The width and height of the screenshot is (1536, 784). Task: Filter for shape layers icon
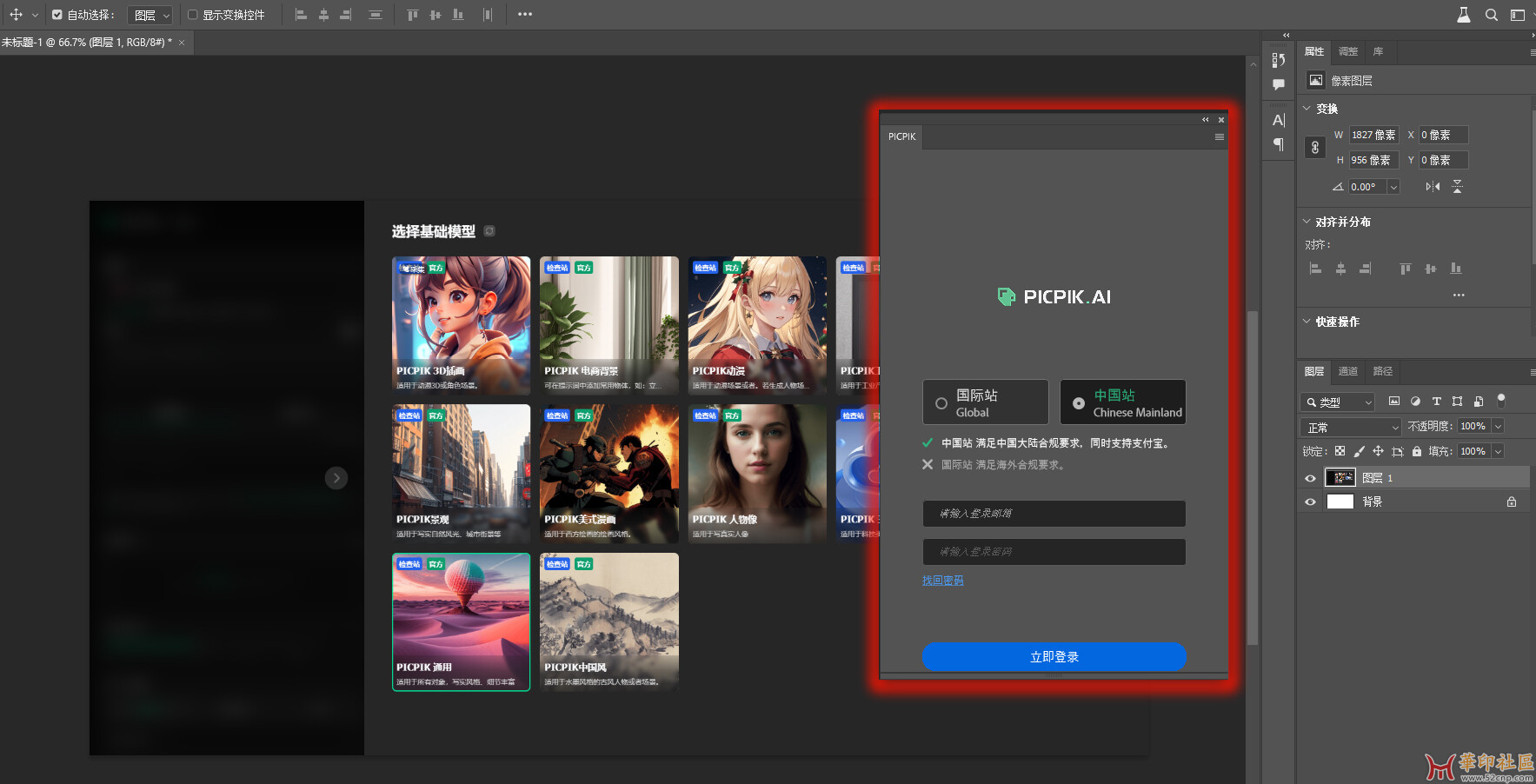[x=1457, y=402]
